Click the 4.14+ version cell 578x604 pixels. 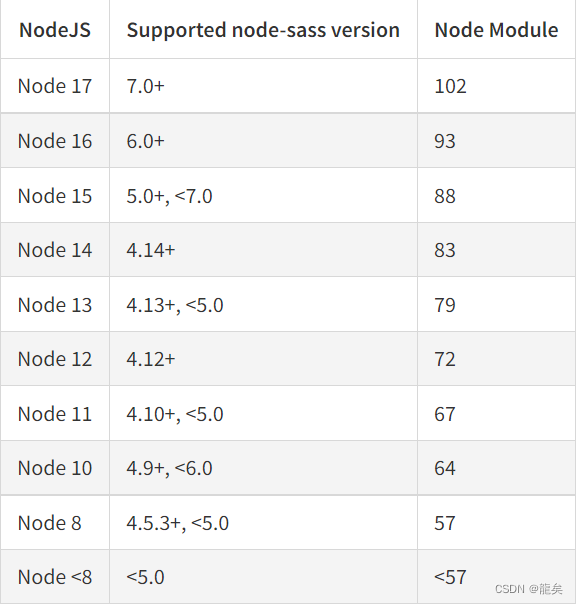151,250
